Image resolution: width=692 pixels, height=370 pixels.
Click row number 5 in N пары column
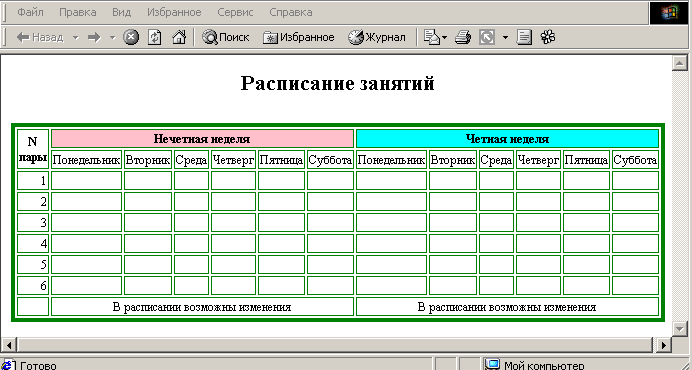click(33, 264)
